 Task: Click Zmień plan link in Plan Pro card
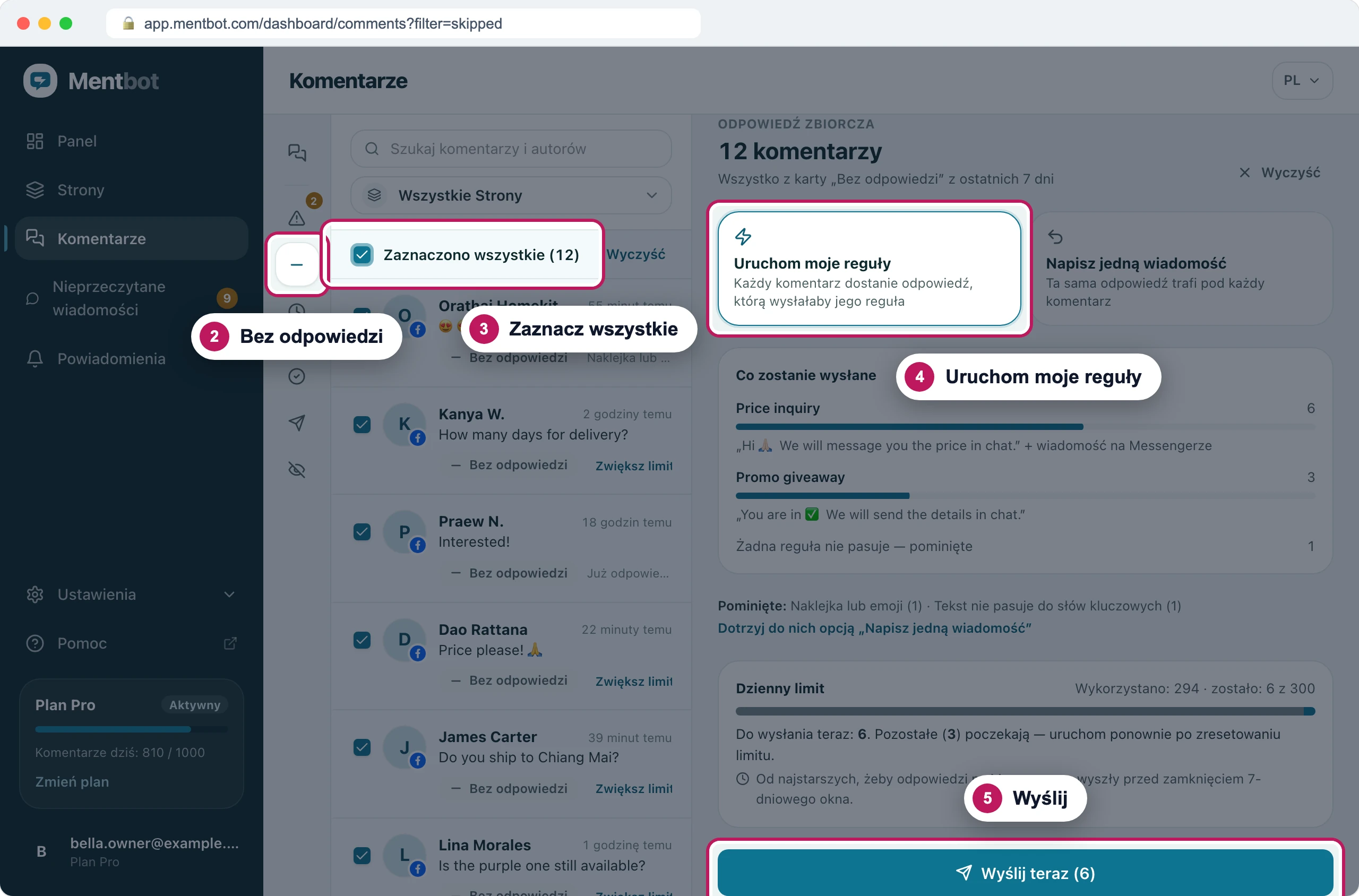[72, 781]
